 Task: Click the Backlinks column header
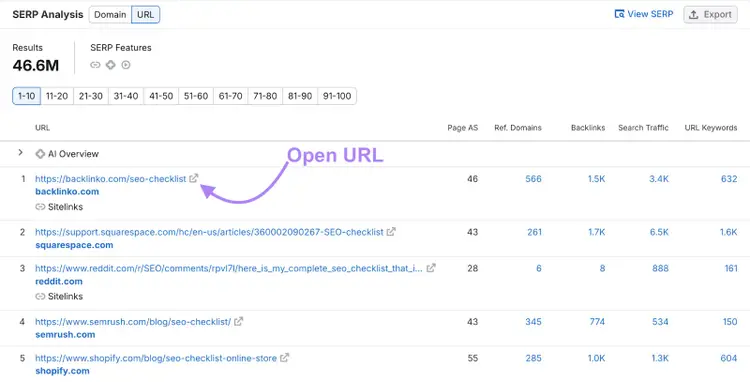[x=588, y=128]
